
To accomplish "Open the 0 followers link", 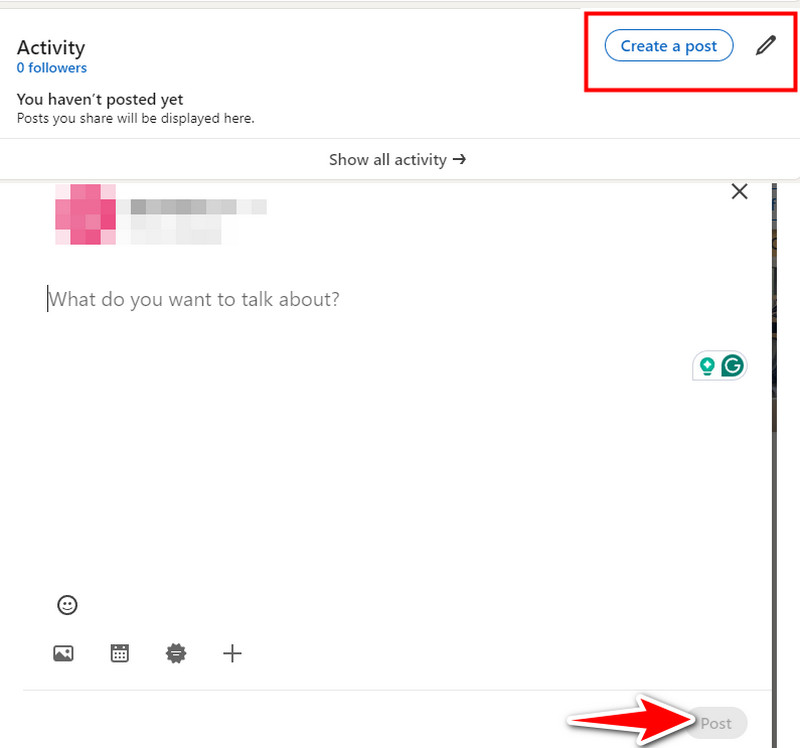I will [52, 68].
